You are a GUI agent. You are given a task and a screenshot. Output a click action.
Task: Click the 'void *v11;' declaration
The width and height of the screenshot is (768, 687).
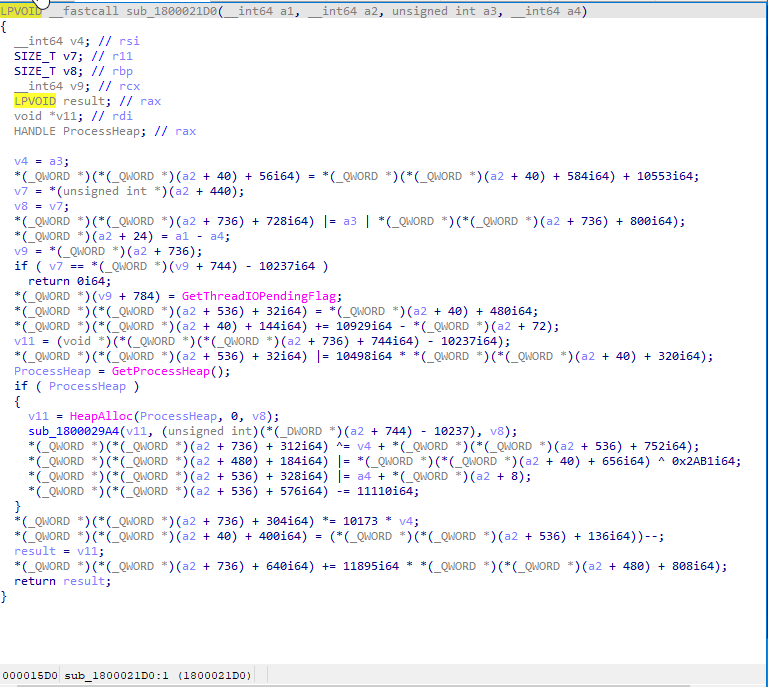point(48,116)
